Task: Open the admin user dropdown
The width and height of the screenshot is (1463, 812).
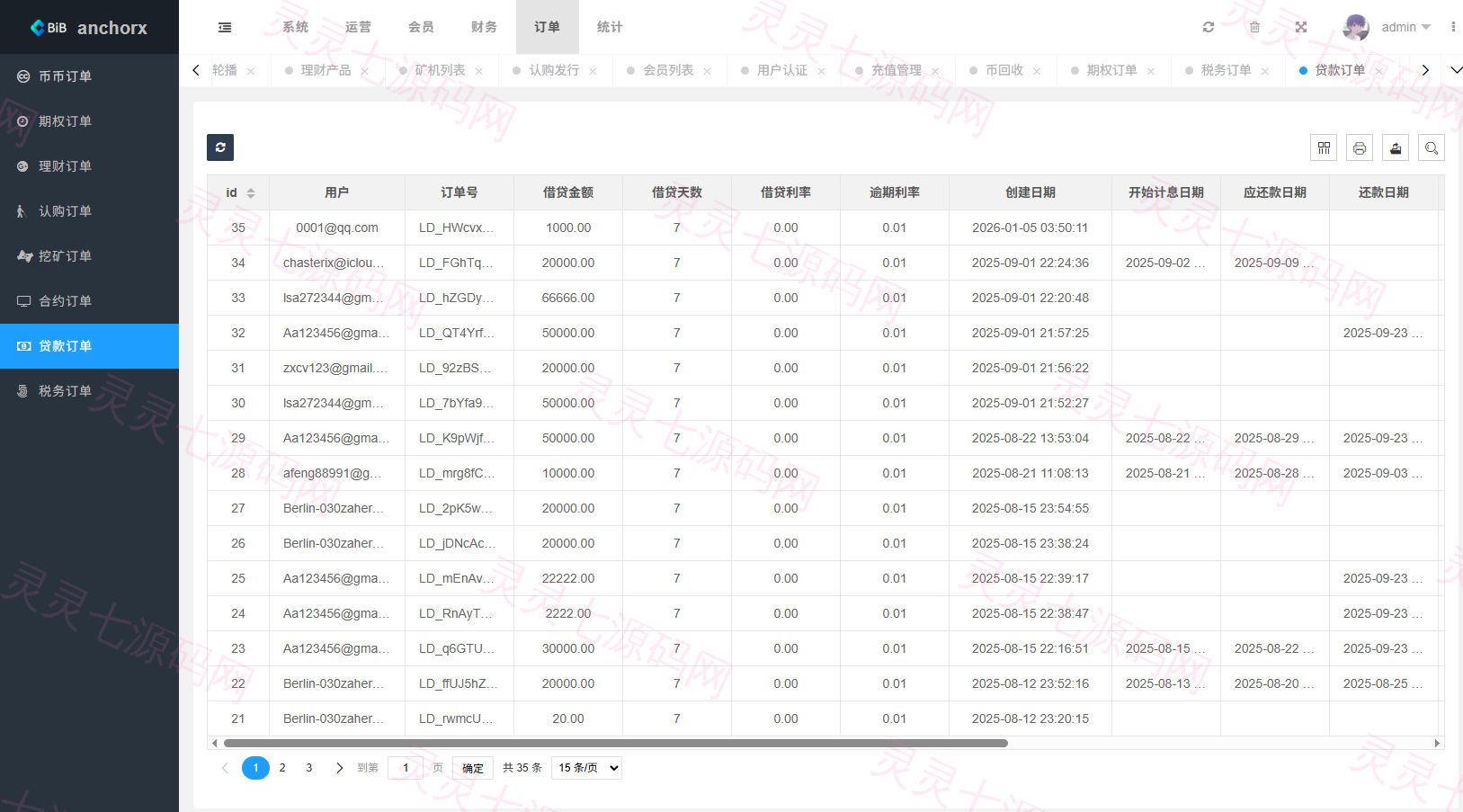Action: [x=1405, y=27]
